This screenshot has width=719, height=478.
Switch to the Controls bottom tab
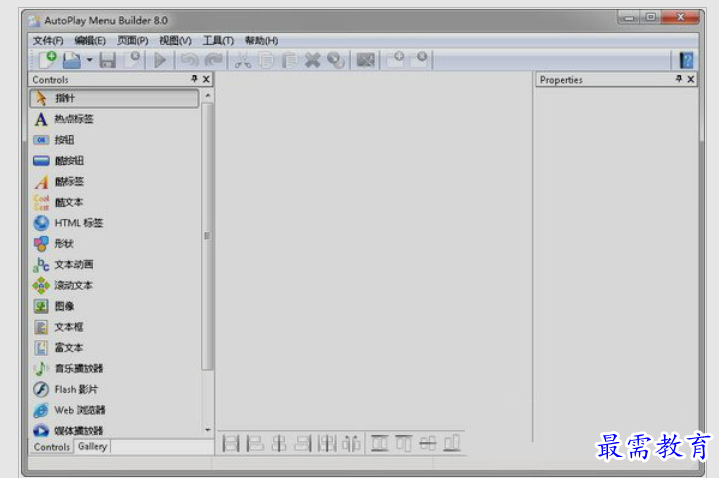(51, 447)
